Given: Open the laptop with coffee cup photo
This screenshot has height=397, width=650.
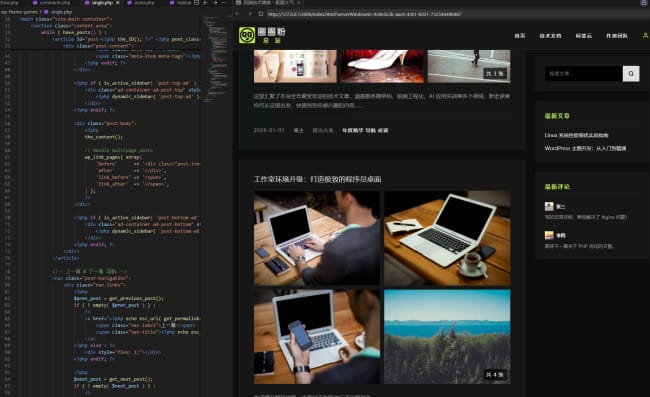Looking at the screenshot, I should pyautogui.click(x=447, y=238).
